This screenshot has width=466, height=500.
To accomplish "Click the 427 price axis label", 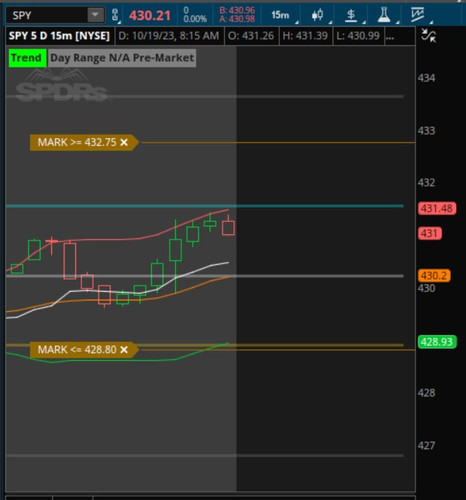I will pos(426,446).
